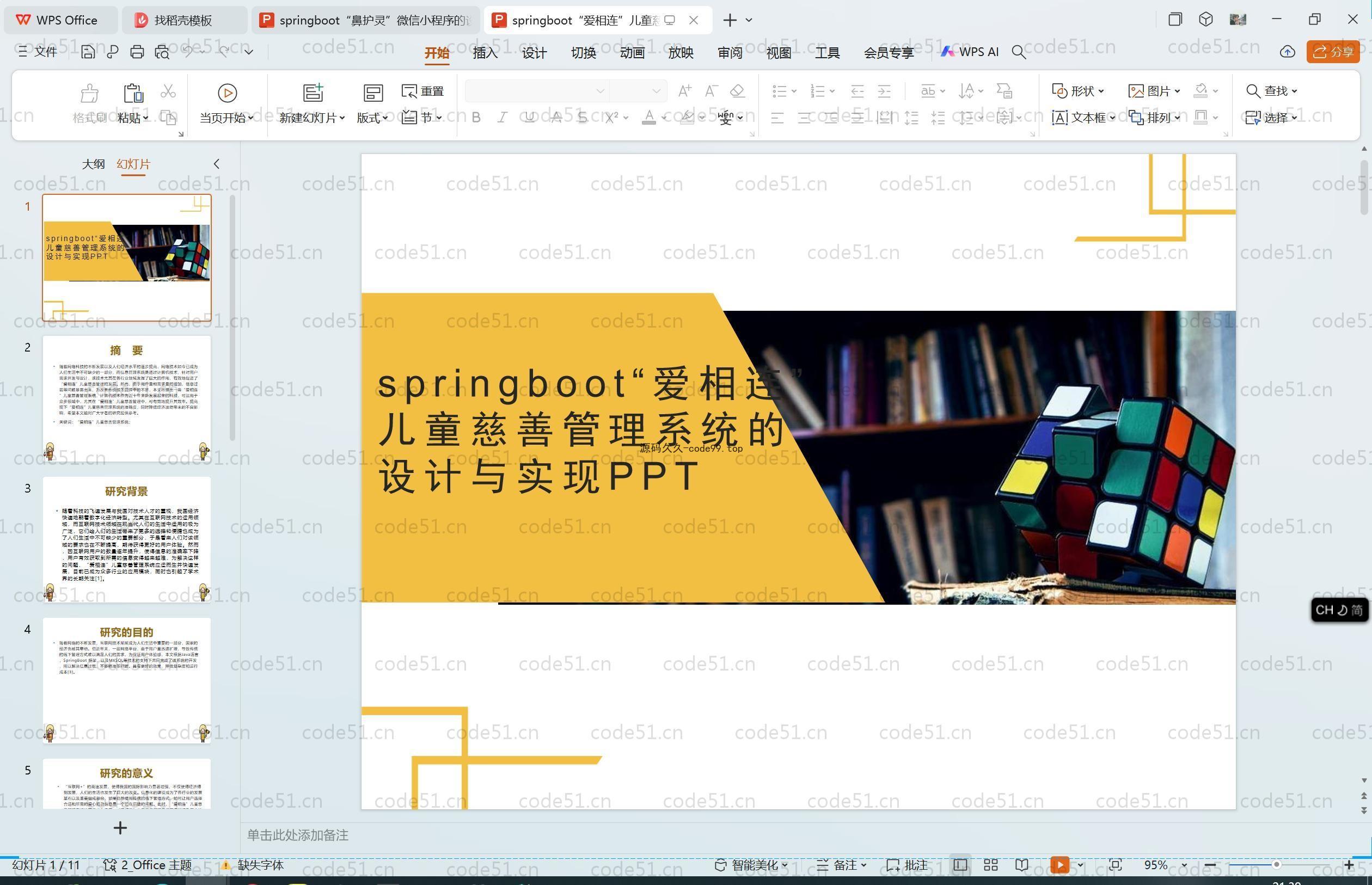Select slide 2 thumbnail 摘要
Image resolution: width=1372 pixels, height=885 pixels.
pos(126,398)
